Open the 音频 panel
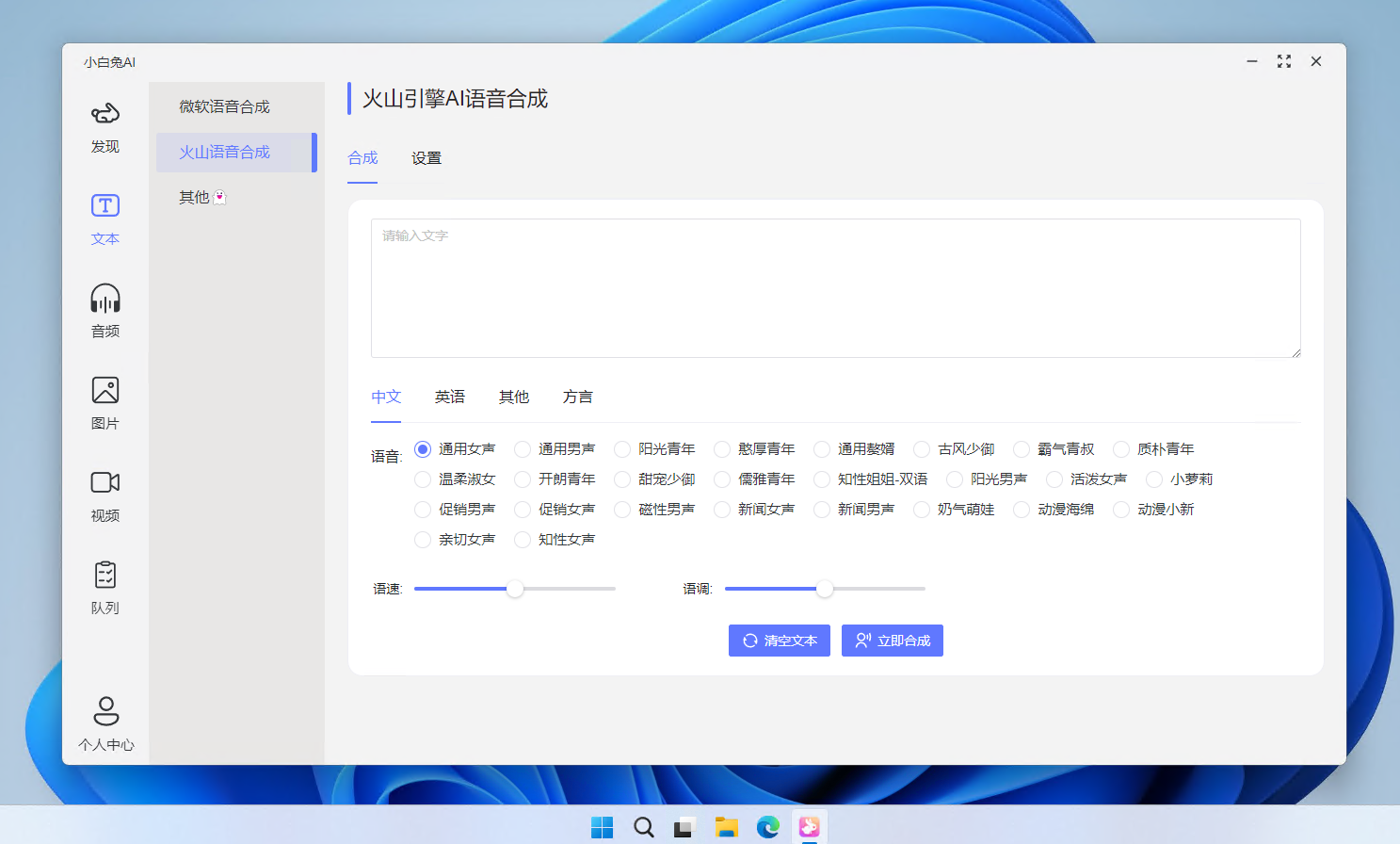The height and width of the screenshot is (844, 1400). (105, 311)
